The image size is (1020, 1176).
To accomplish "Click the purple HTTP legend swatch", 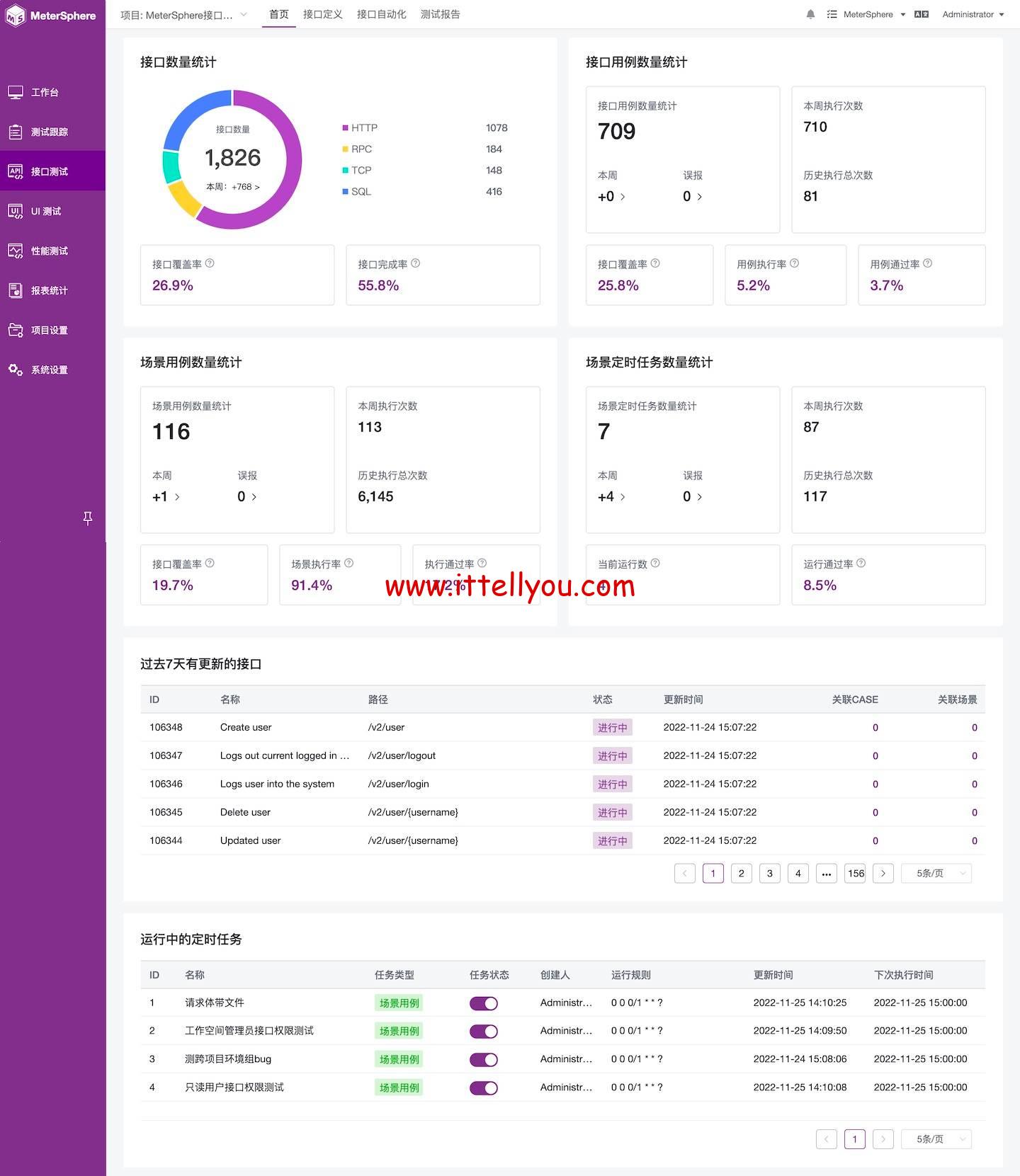I will point(345,128).
